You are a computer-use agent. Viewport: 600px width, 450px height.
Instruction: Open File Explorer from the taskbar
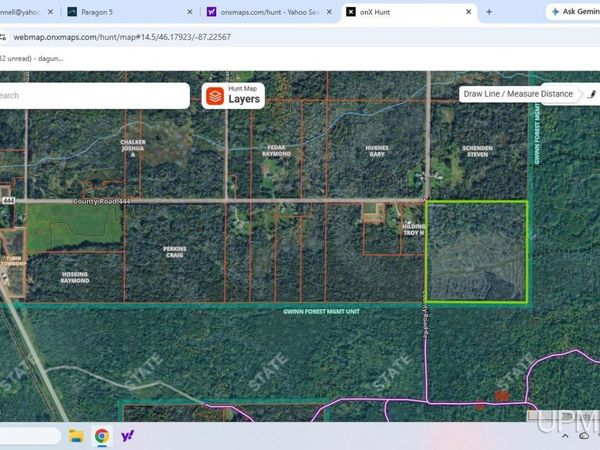coord(76,436)
